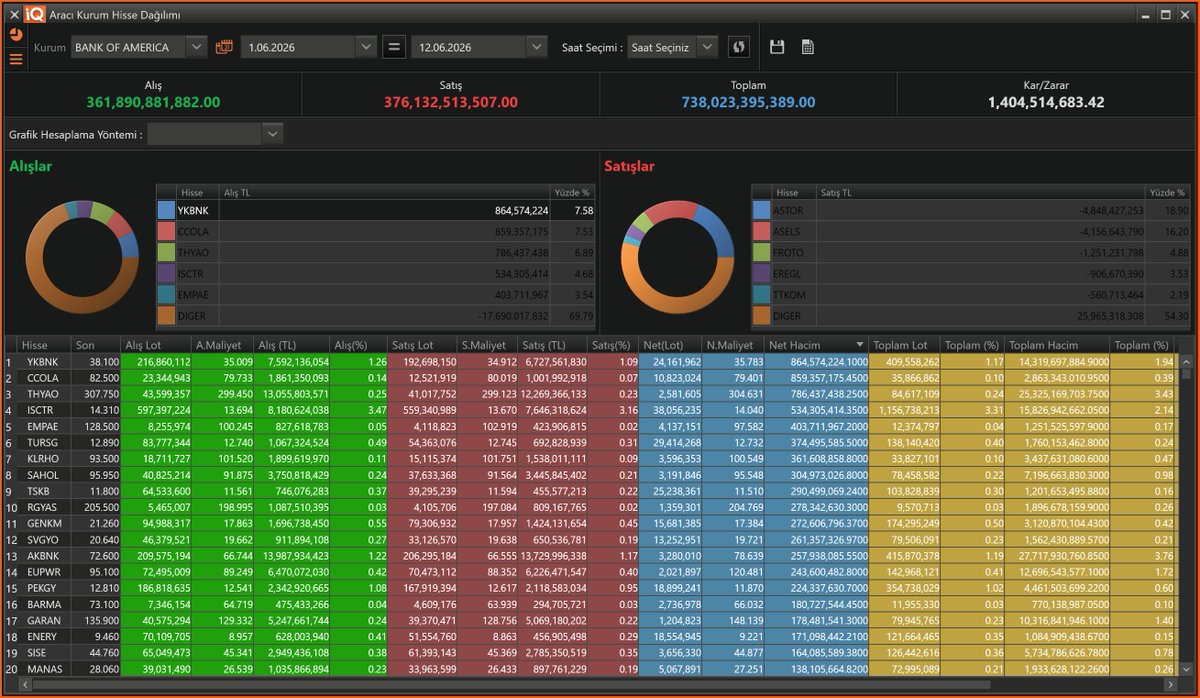Sort by the N.Maliyet column header
1200x698 pixels.
tap(732, 344)
